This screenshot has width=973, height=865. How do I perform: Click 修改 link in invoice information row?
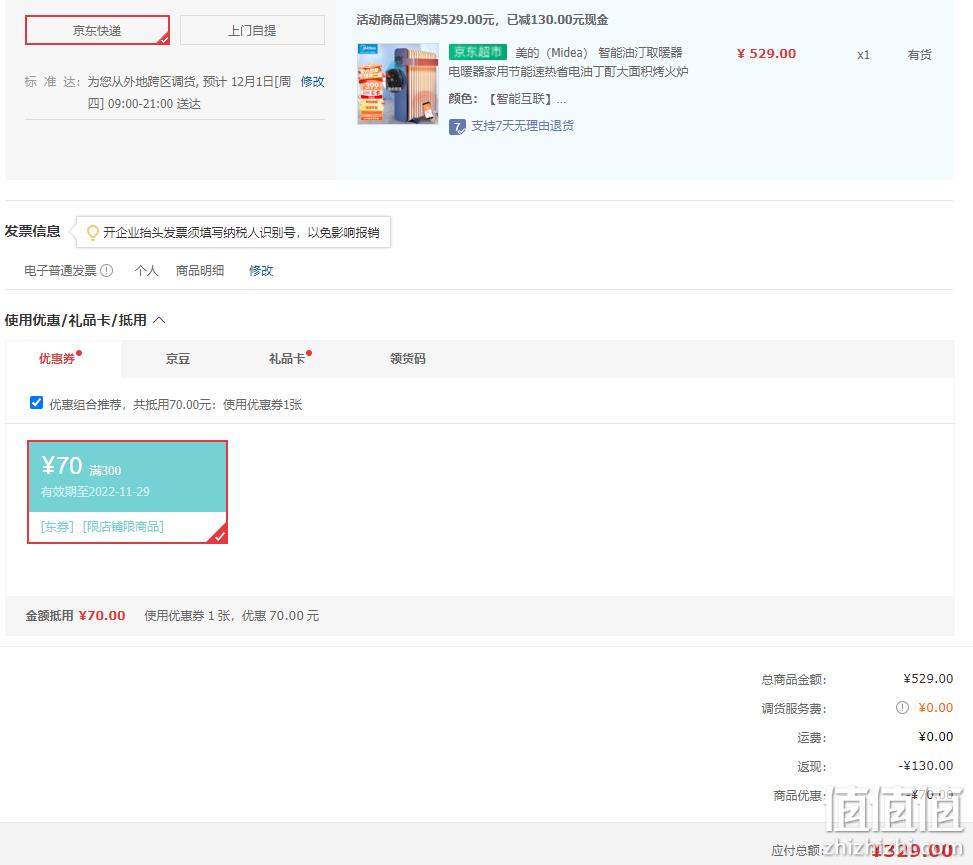click(261, 271)
